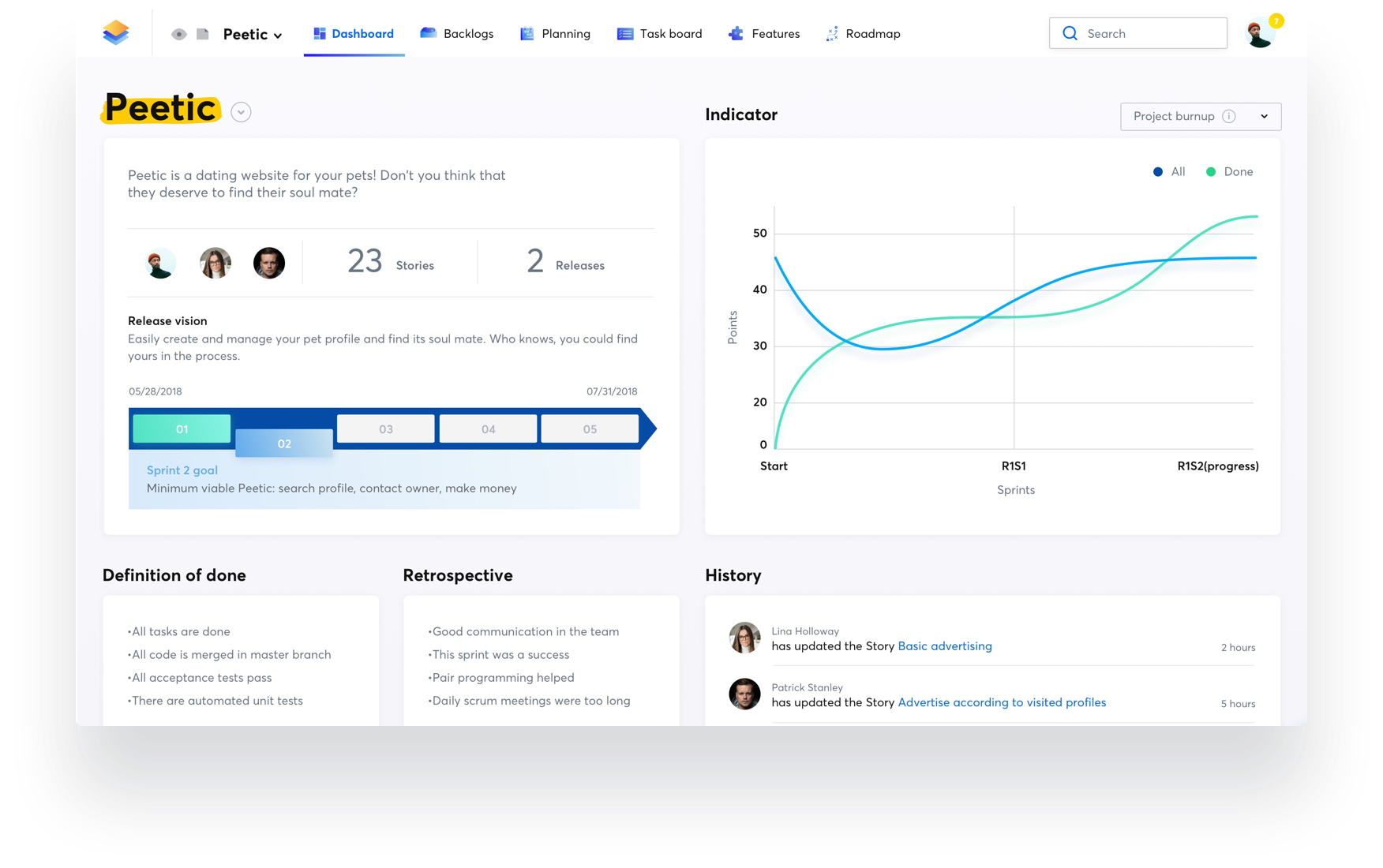Viewport: 1383px width, 868px height.
Task: Toggle the All series legend
Action: point(1169,171)
